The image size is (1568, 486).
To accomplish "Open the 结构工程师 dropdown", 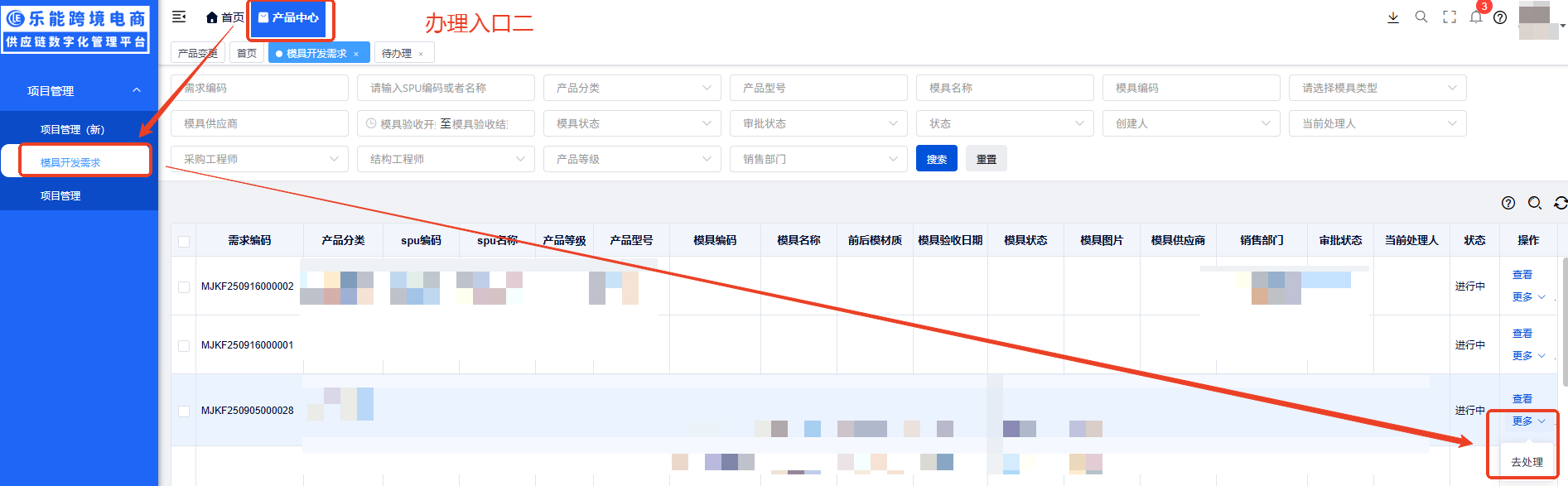I will [x=446, y=159].
